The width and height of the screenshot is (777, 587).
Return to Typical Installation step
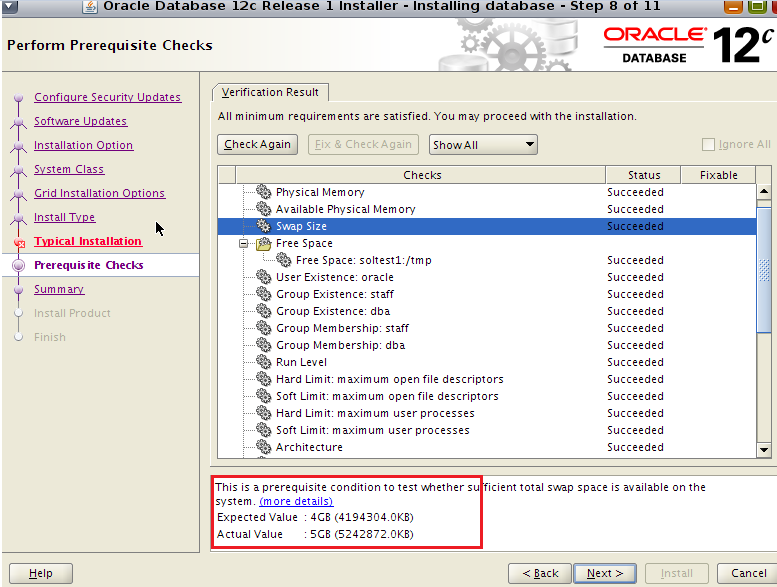pos(88,241)
